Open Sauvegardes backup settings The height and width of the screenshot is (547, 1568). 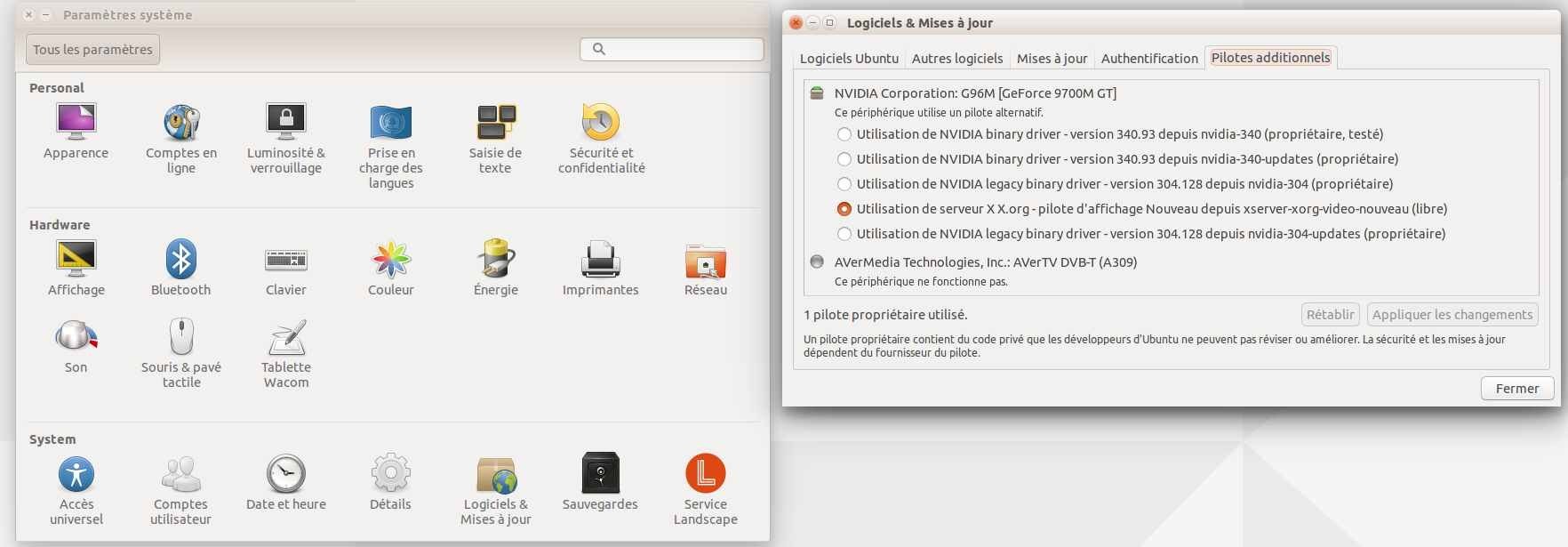600,474
